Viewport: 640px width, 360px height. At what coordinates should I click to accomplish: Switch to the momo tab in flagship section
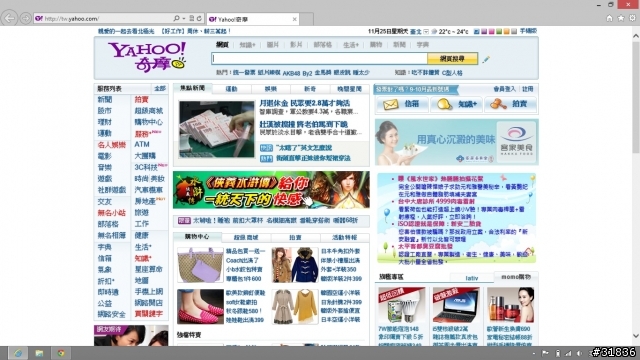pyautogui.click(x=516, y=277)
